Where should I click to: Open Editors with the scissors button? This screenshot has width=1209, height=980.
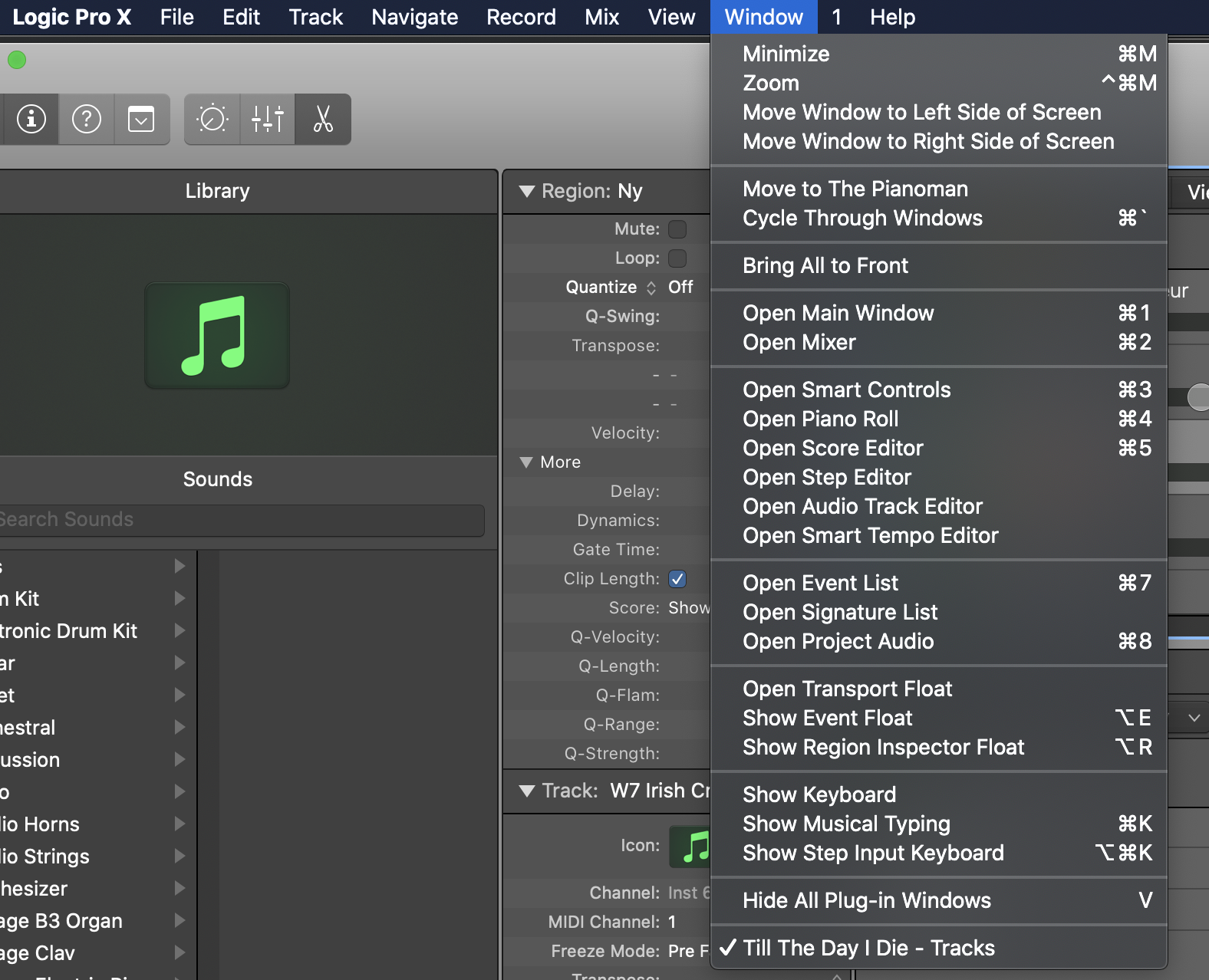point(323,119)
